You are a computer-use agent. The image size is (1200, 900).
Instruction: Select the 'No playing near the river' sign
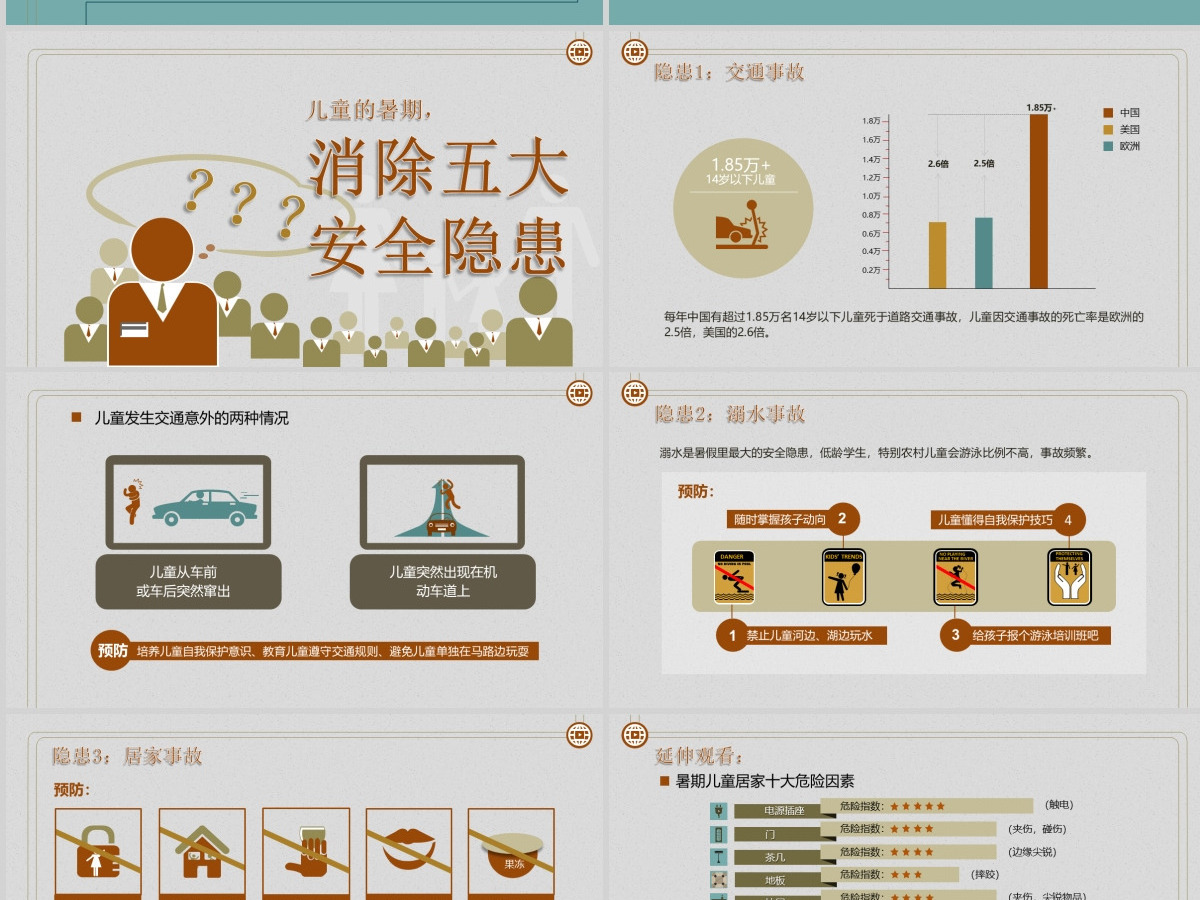coord(955,577)
